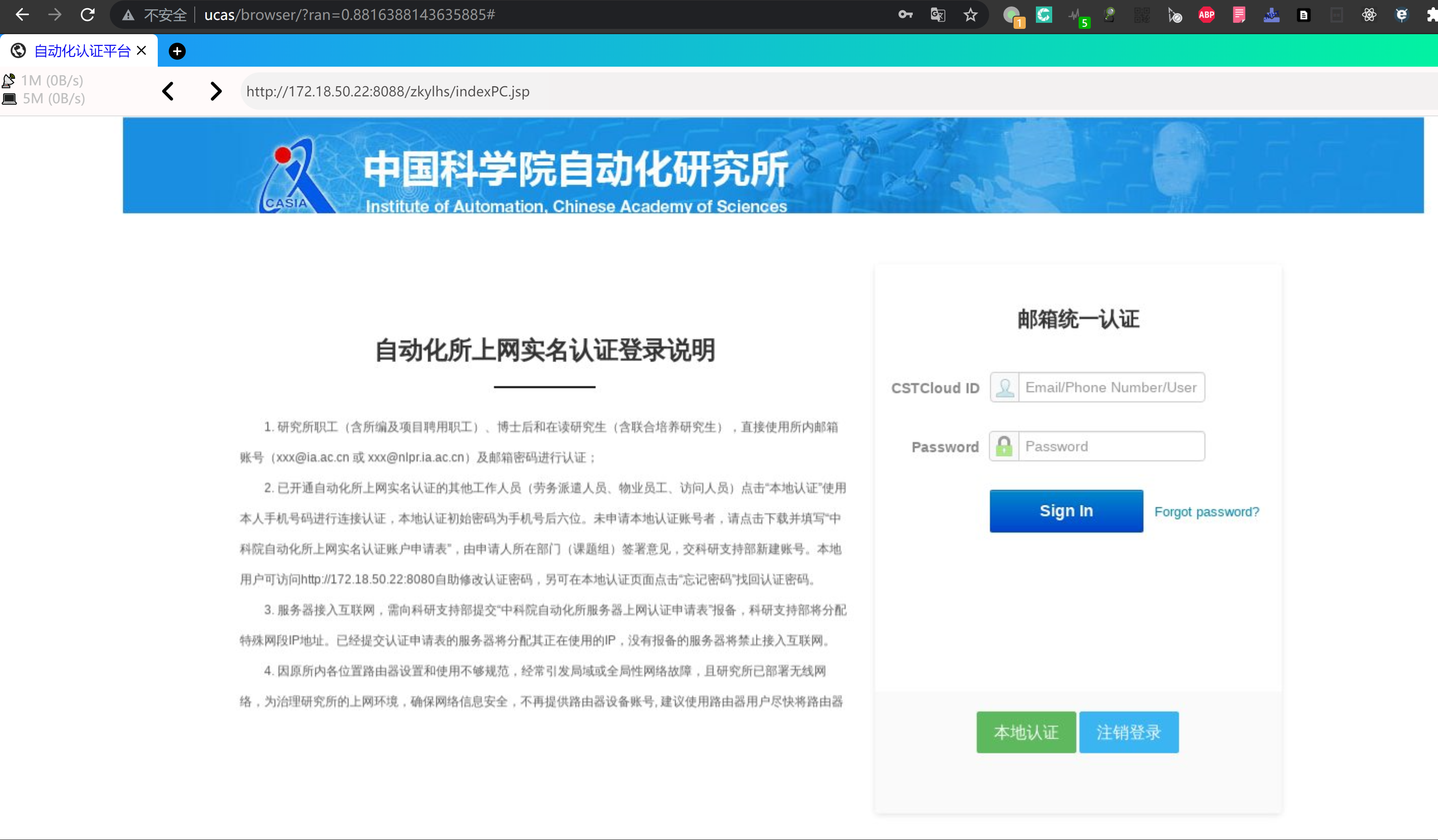Viewport: 1438px width, 840px height.
Task: Open the AdBlock Plus extension icon
Action: [x=1206, y=15]
